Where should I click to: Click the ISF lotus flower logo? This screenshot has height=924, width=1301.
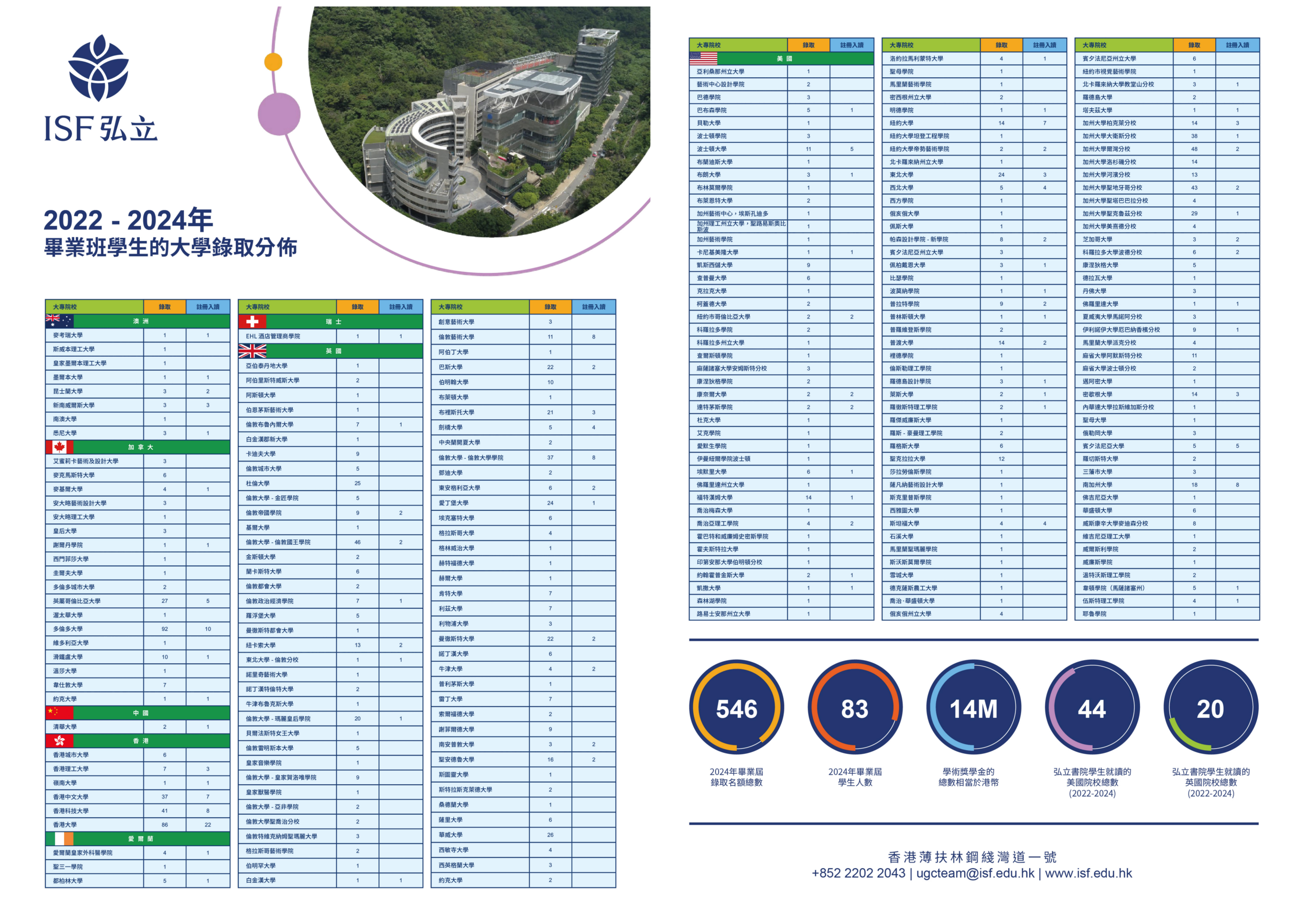click(x=99, y=68)
